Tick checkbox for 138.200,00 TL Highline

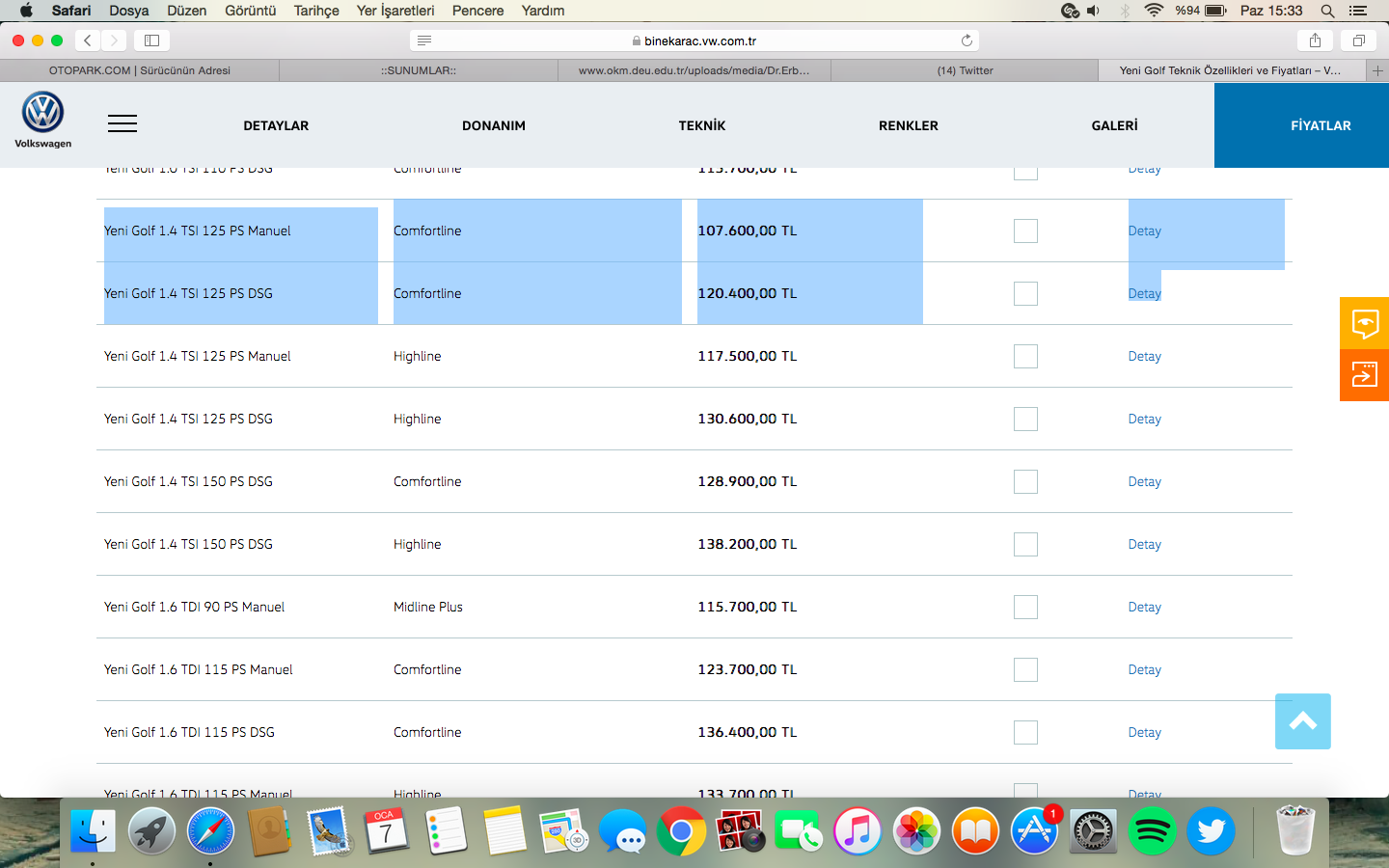click(x=1025, y=544)
